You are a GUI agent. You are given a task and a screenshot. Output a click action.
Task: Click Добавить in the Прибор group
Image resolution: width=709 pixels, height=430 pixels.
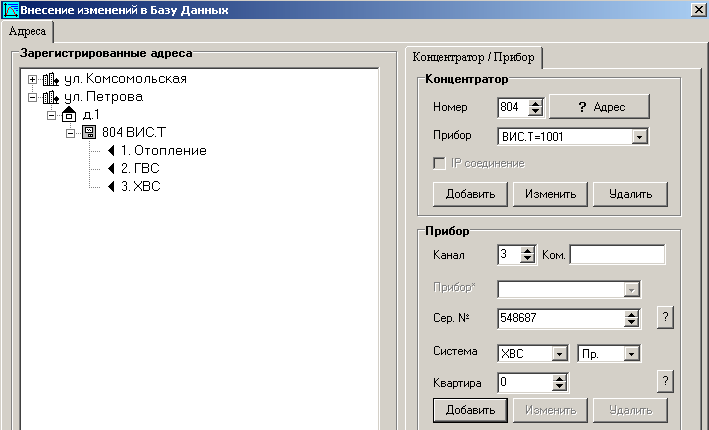tap(470, 410)
